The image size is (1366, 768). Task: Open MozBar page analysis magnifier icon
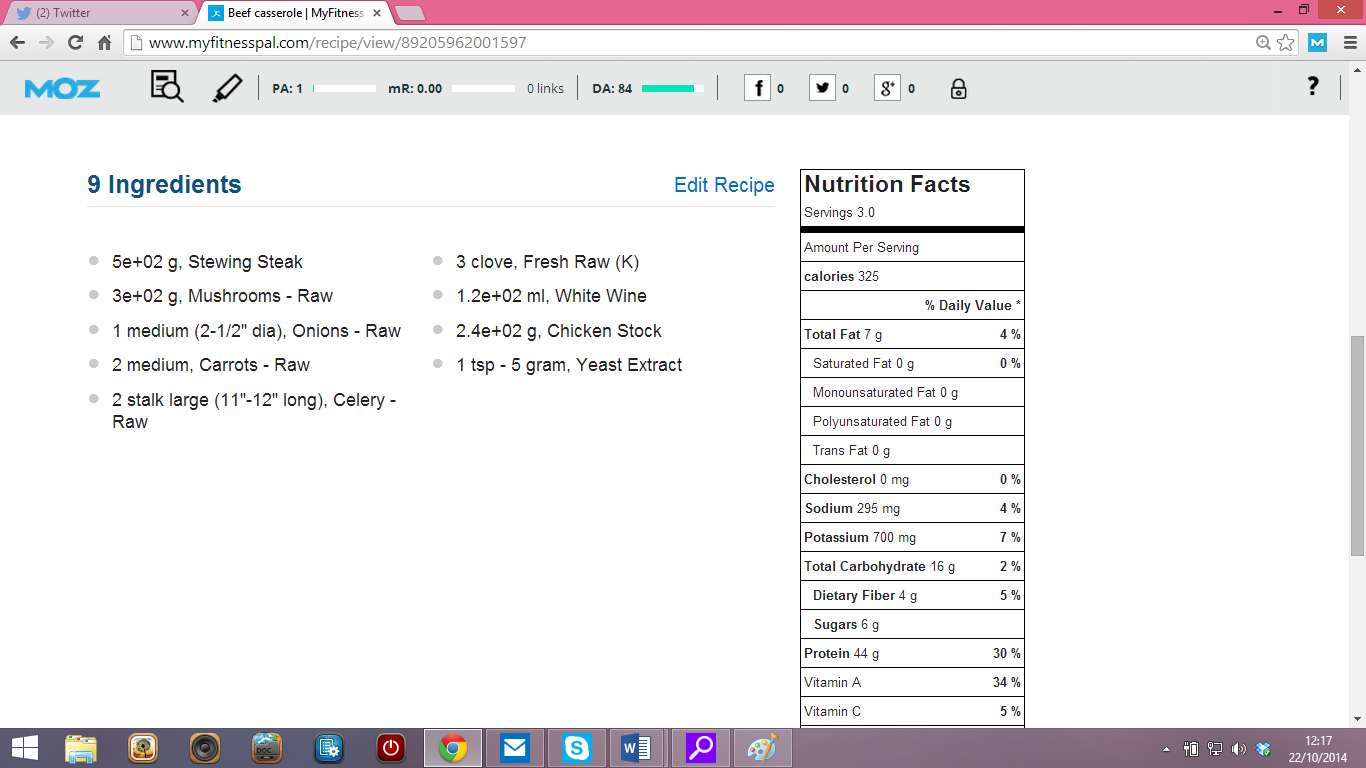pyautogui.click(x=167, y=87)
